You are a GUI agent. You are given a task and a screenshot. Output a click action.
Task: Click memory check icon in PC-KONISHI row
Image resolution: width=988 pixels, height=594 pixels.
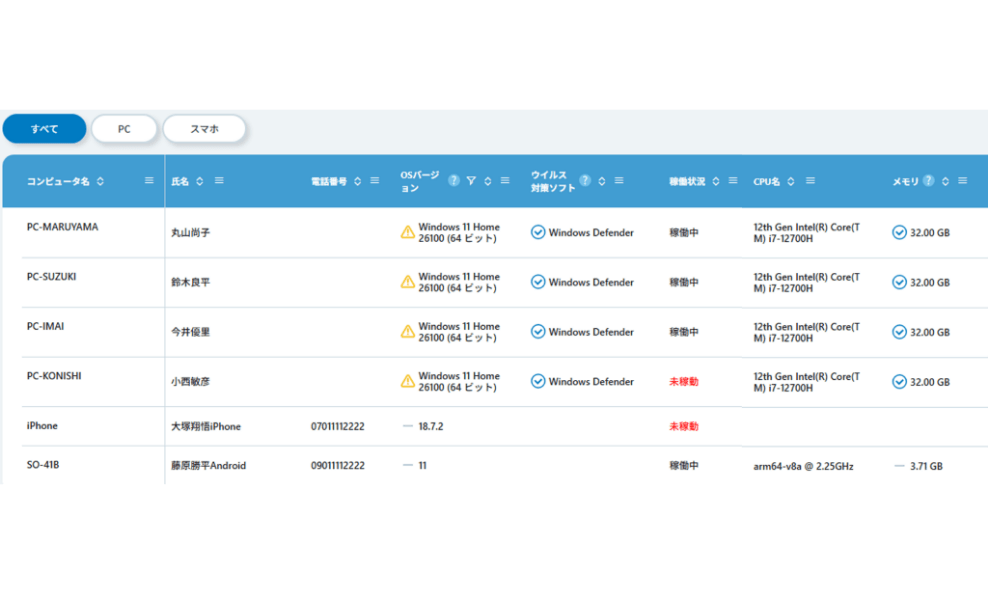(899, 382)
